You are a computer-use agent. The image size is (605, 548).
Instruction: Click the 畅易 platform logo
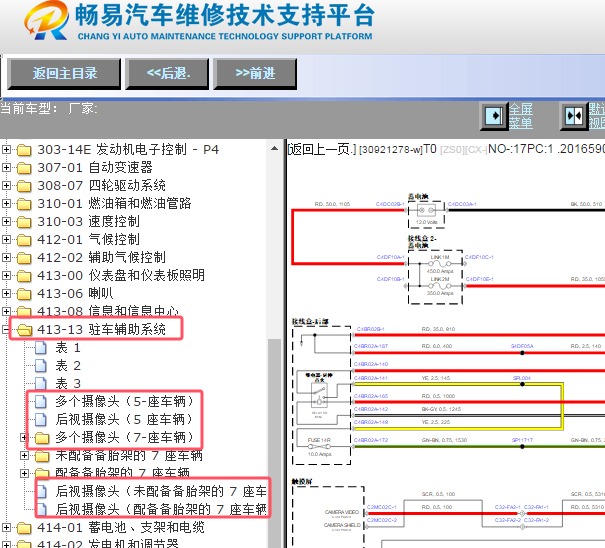pyautogui.click(x=46, y=20)
